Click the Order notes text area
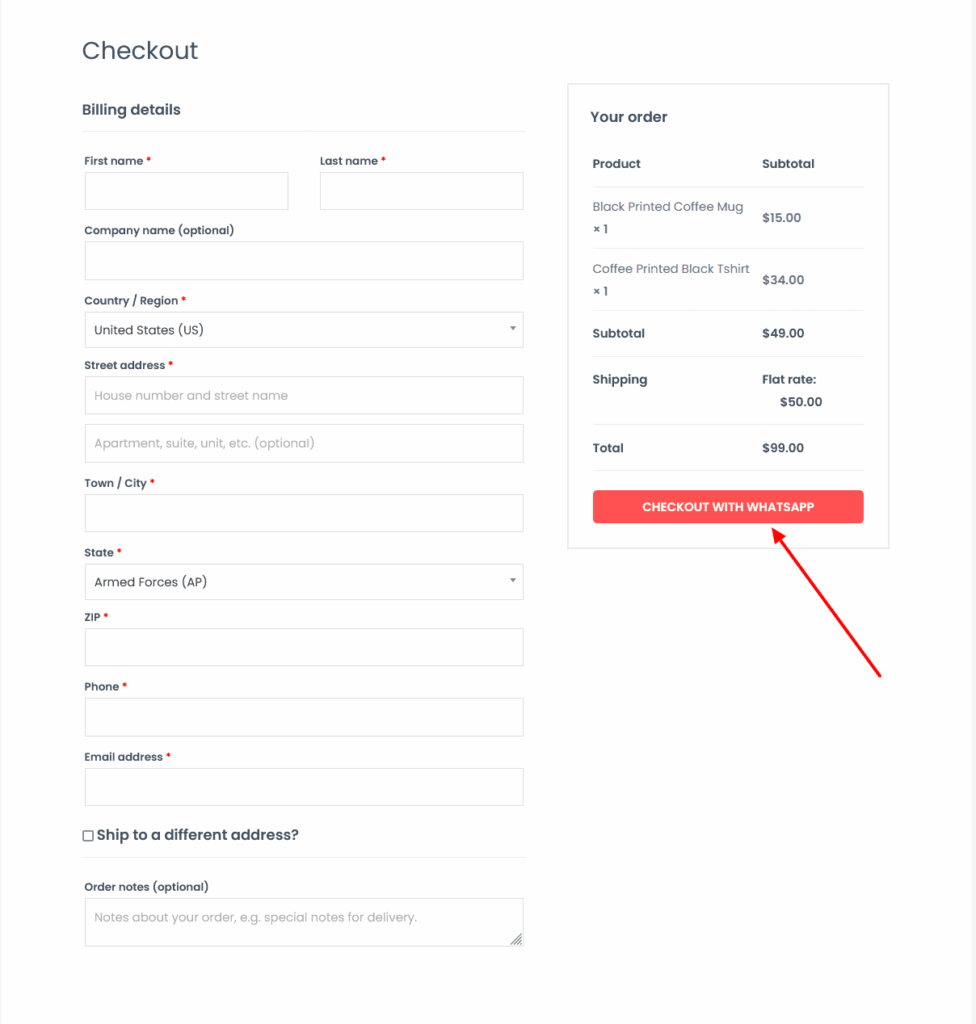 click(x=304, y=922)
